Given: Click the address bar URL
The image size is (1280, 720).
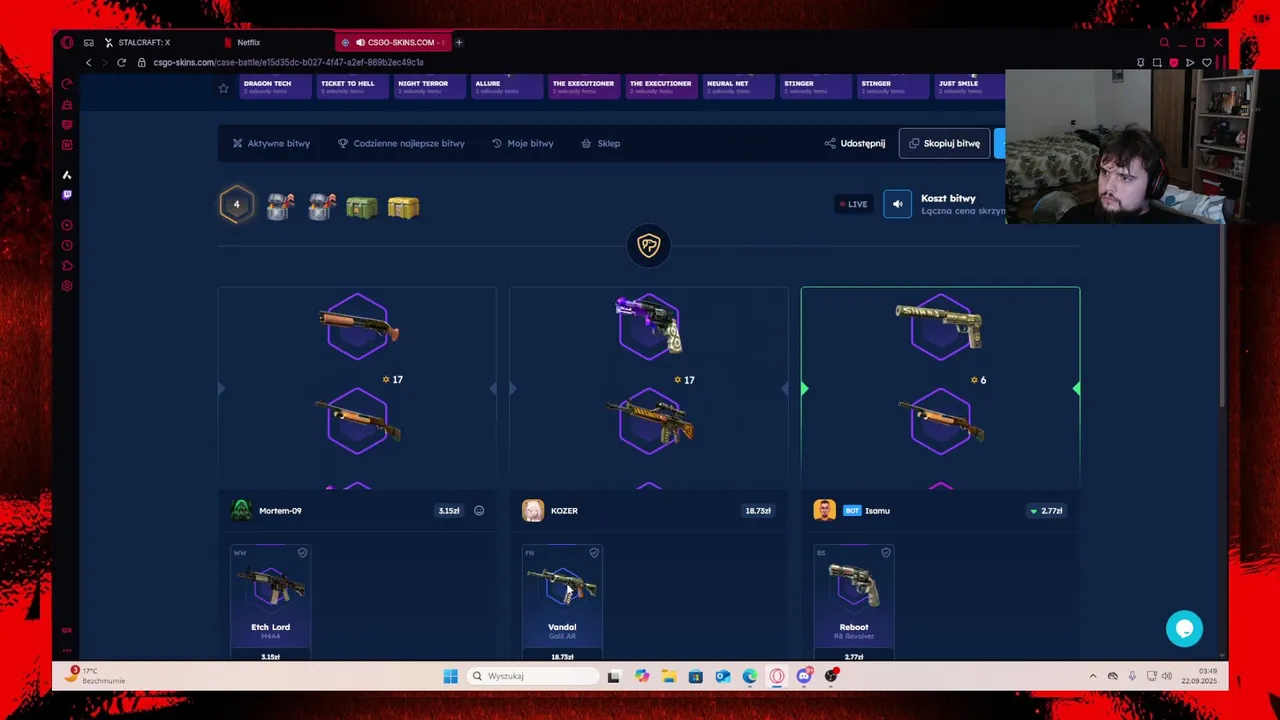Looking at the screenshot, I should tap(288, 62).
